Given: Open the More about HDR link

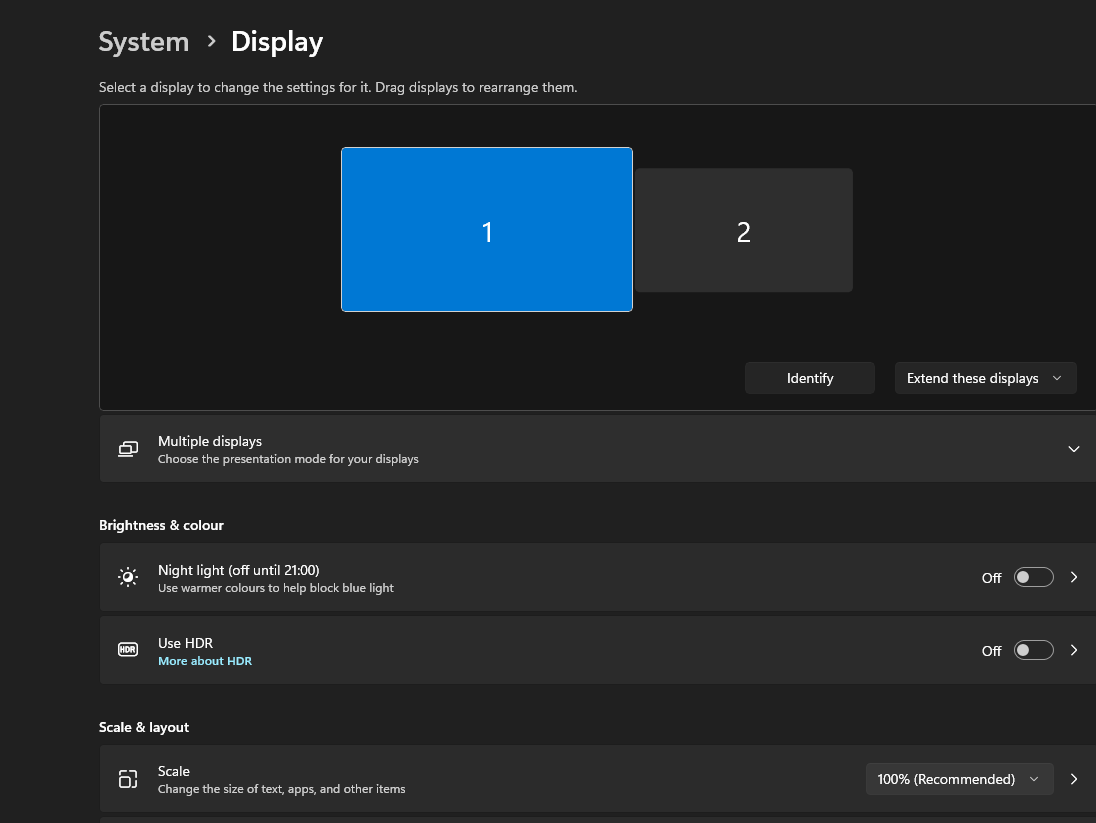Looking at the screenshot, I should pyautogui.click(x=205, y=661).
